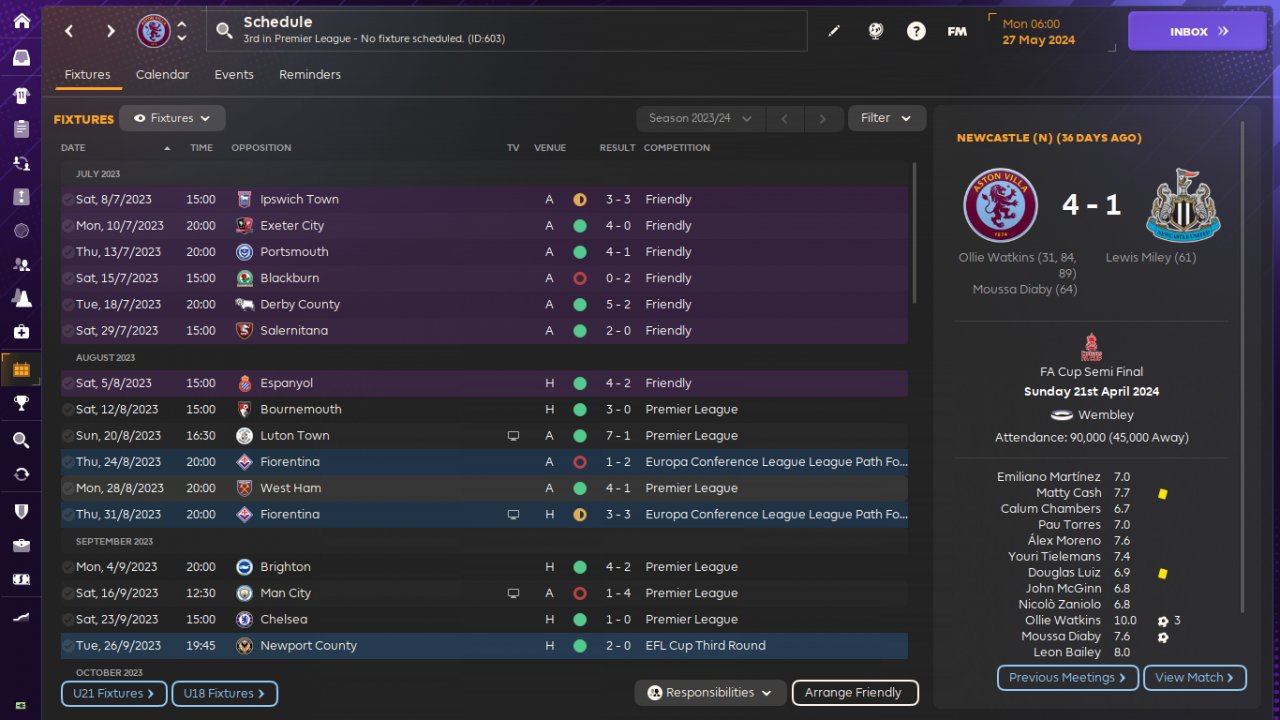This screenshot has height=720, width=1280.
Task: Open the Squad shirt icon in the sidebar
Action: [x=21, y=95]
